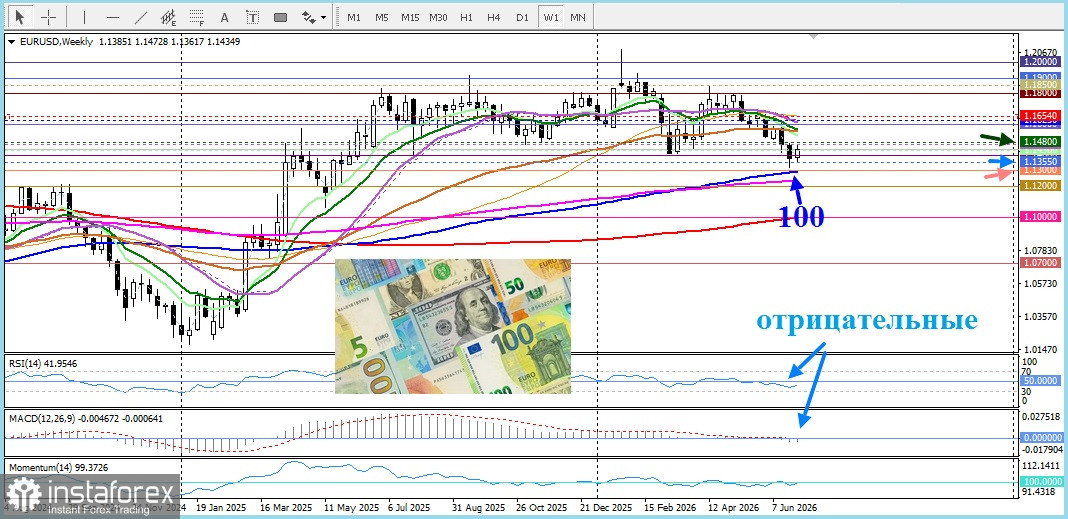This screenshot has width=1068, height=519.
Task: Switch to D1 timeframe
Action: pos(522,17)
